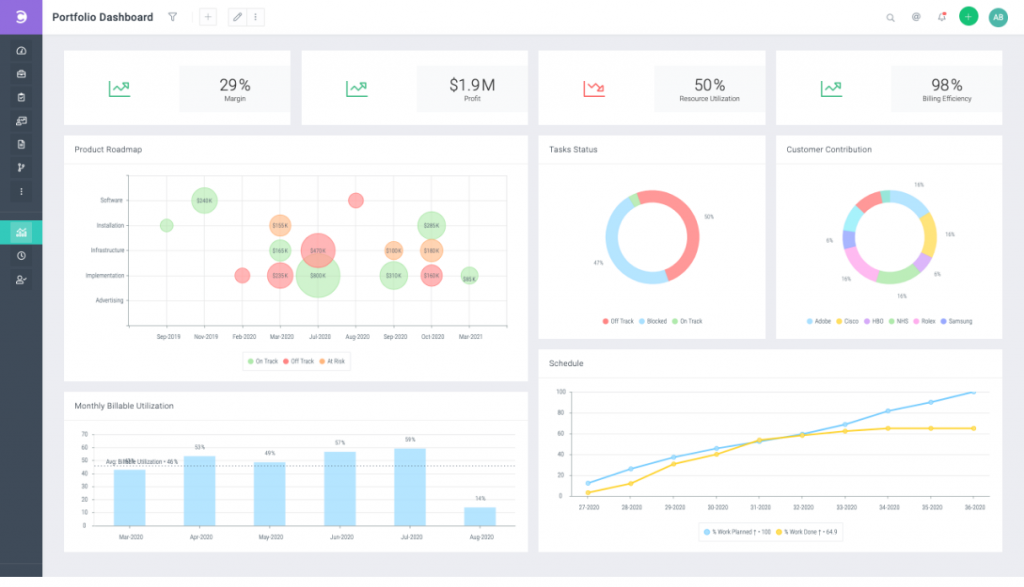
Task: Select the $240K Software bubble
Action: 204,200
